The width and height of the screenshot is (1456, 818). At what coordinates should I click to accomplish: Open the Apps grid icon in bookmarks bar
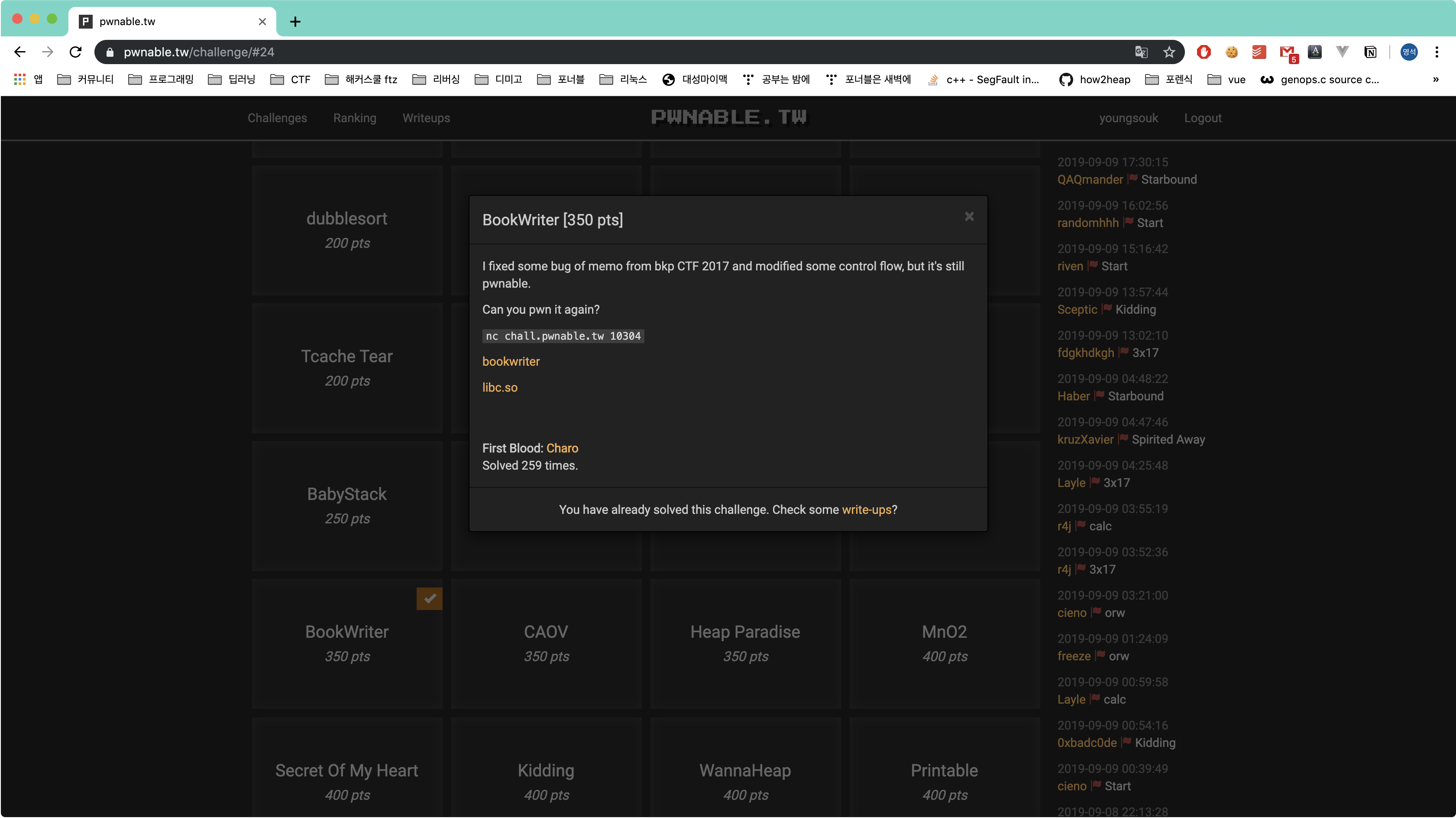click(20, 79)
